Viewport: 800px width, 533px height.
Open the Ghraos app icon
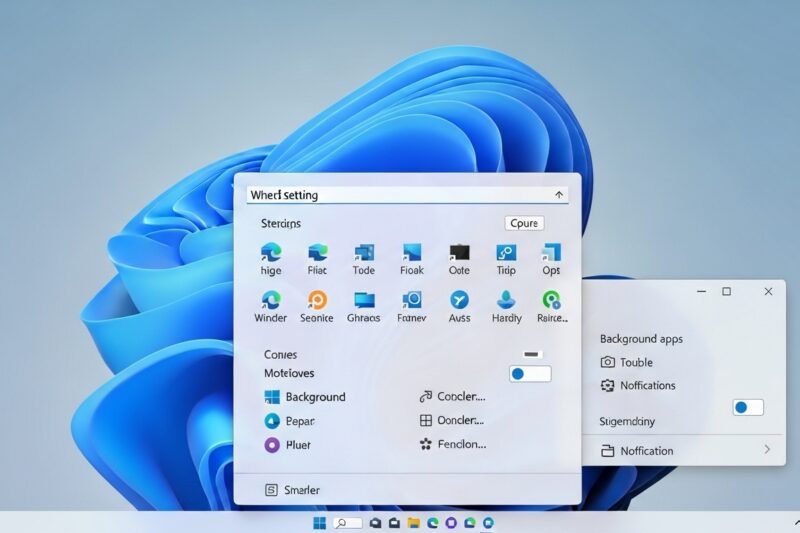364,300
